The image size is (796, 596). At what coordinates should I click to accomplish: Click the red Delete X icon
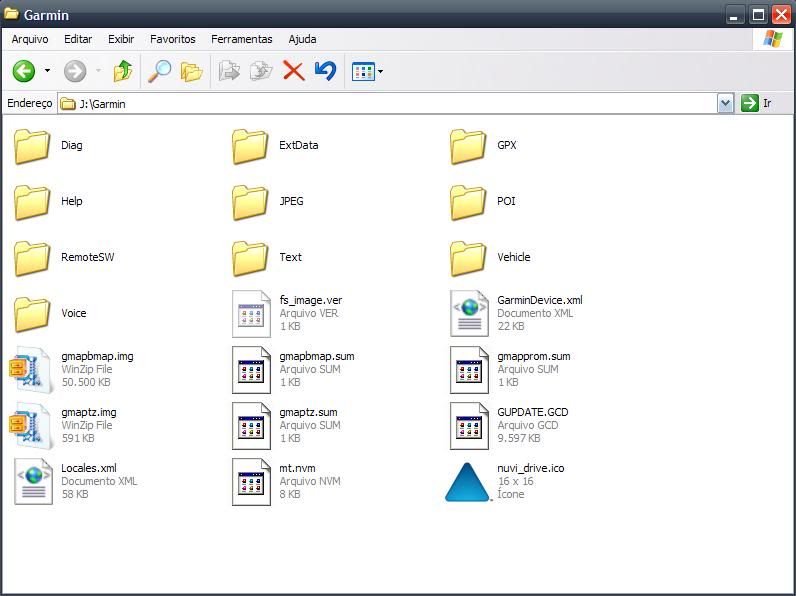click(293, 71)
